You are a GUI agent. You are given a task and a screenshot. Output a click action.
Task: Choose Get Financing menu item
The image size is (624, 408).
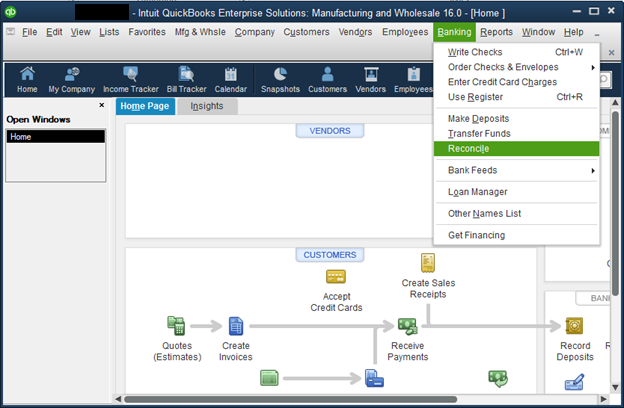click(517, 235)
